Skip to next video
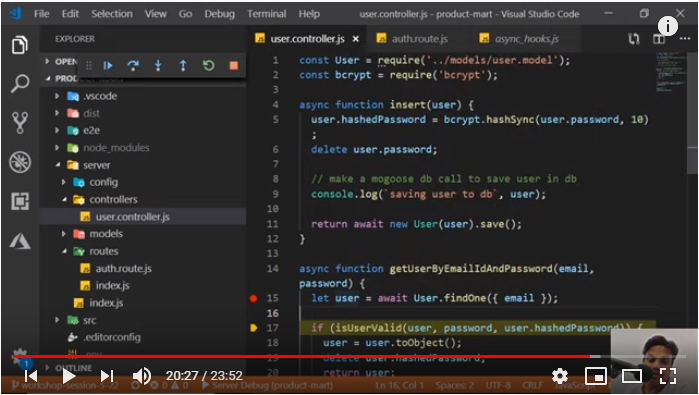 107,376
